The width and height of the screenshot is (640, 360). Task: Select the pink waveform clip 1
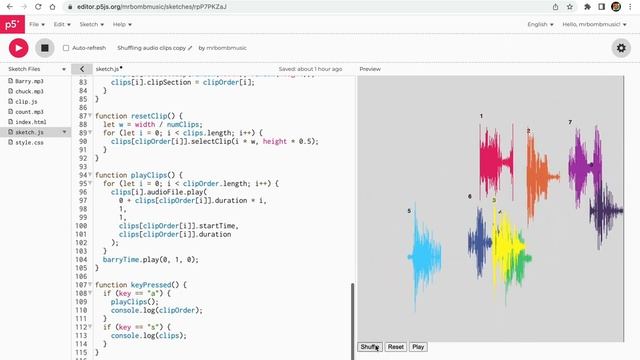tap(496, 161)
